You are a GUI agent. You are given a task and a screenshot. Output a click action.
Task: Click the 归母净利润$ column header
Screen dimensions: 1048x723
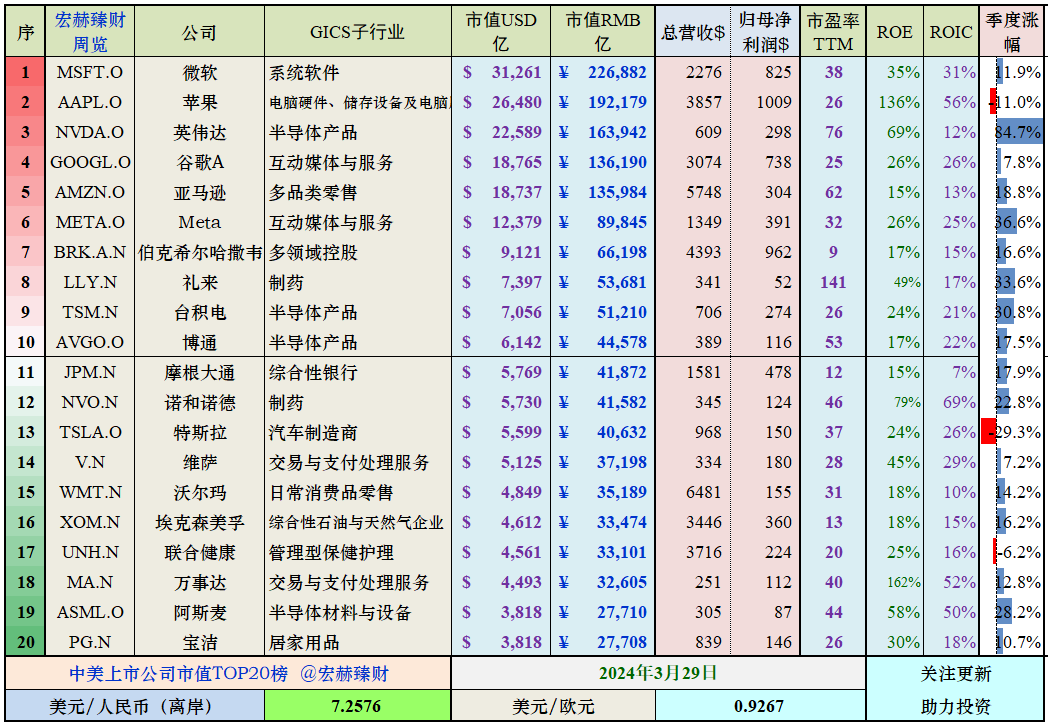[765, 31]
